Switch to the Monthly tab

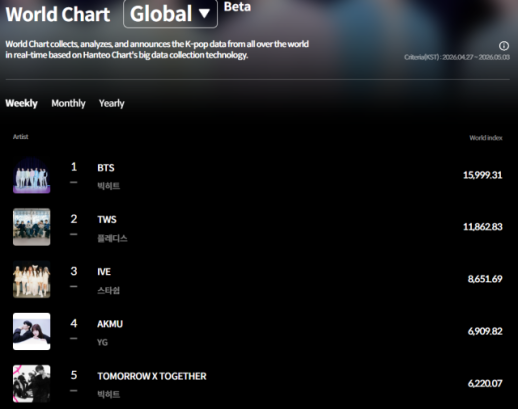click(68, 103)
